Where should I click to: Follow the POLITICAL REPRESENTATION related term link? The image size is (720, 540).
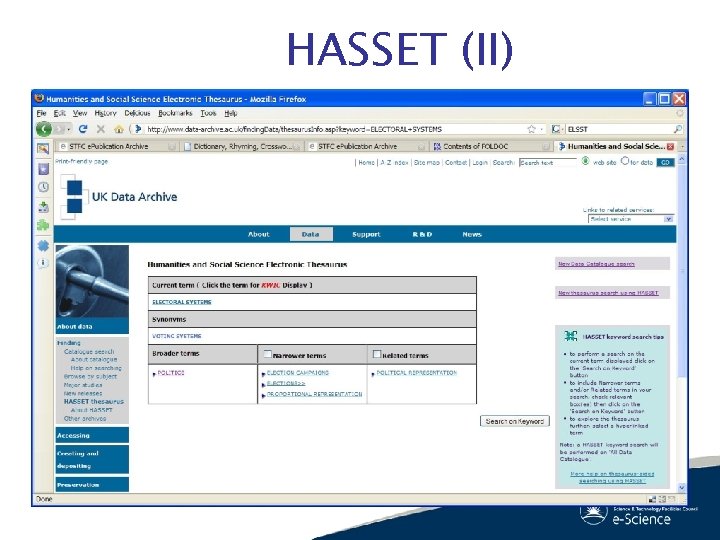click(x=416, y=373)
